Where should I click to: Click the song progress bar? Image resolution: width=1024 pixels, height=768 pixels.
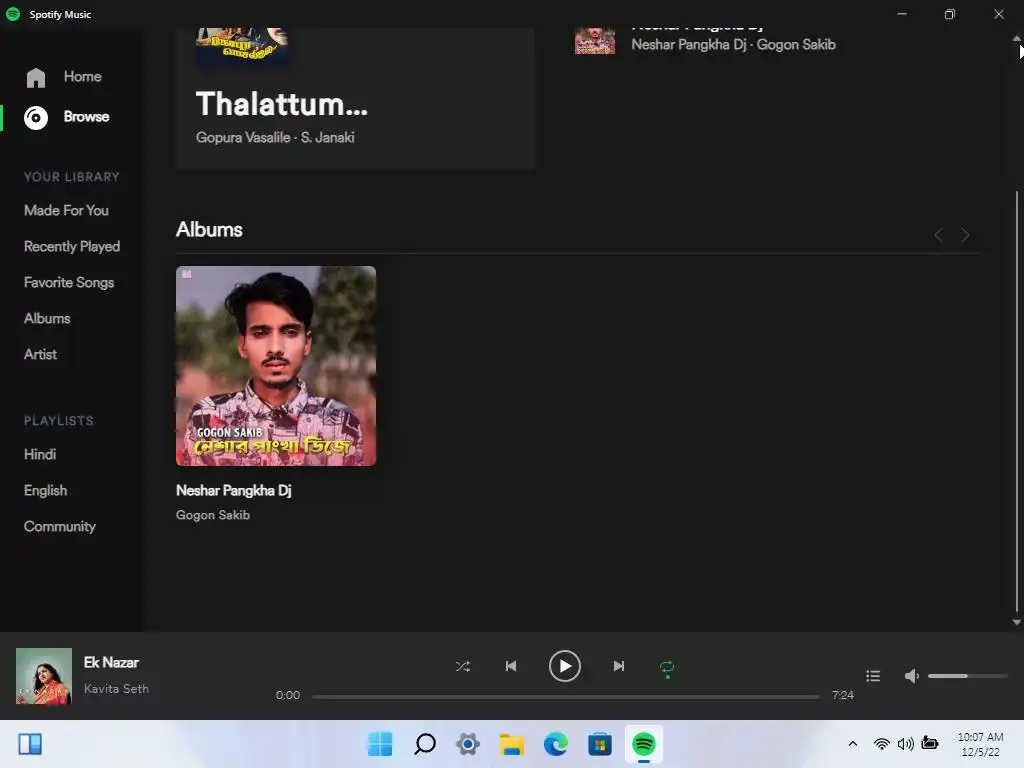point(566,696)
